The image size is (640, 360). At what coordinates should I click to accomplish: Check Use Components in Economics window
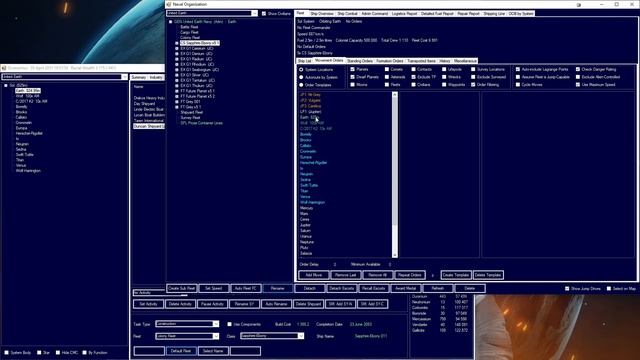[229, 324]
